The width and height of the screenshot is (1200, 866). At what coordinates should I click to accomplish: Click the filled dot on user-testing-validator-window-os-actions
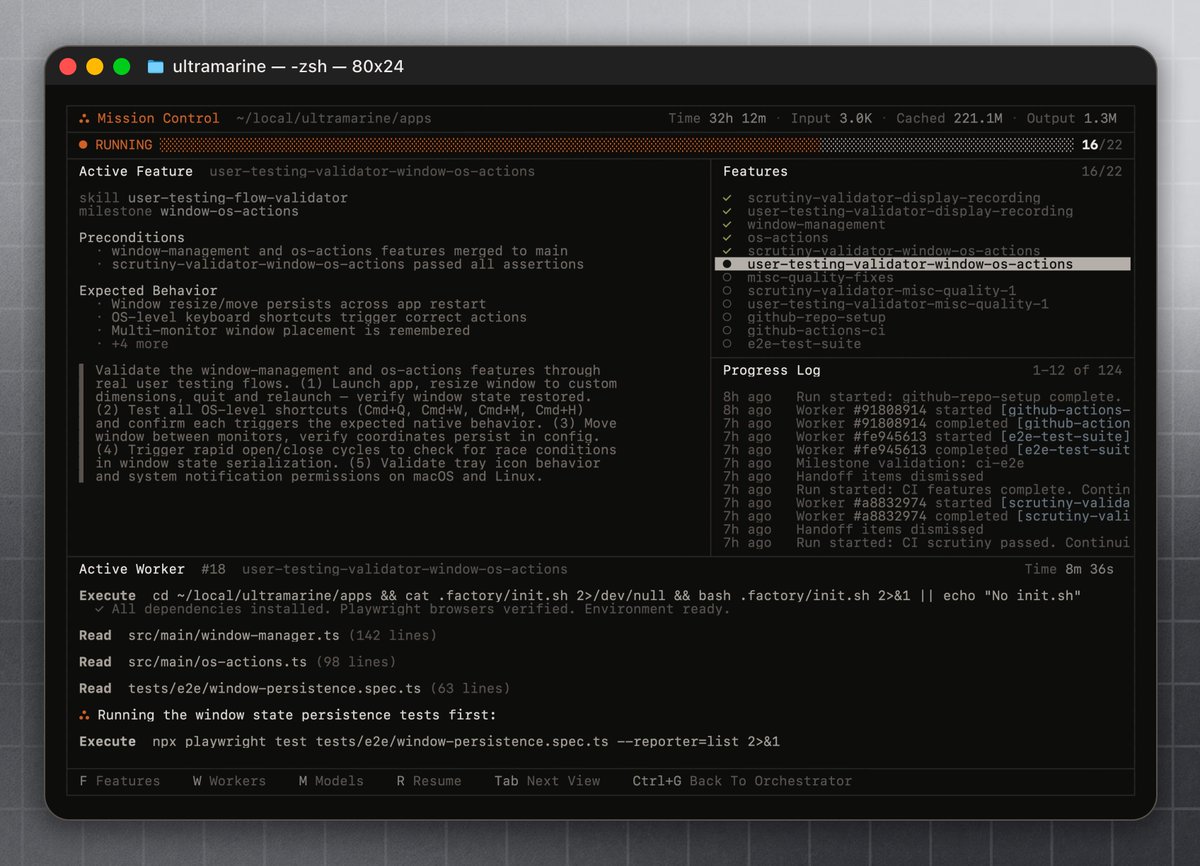pos(727,265)
